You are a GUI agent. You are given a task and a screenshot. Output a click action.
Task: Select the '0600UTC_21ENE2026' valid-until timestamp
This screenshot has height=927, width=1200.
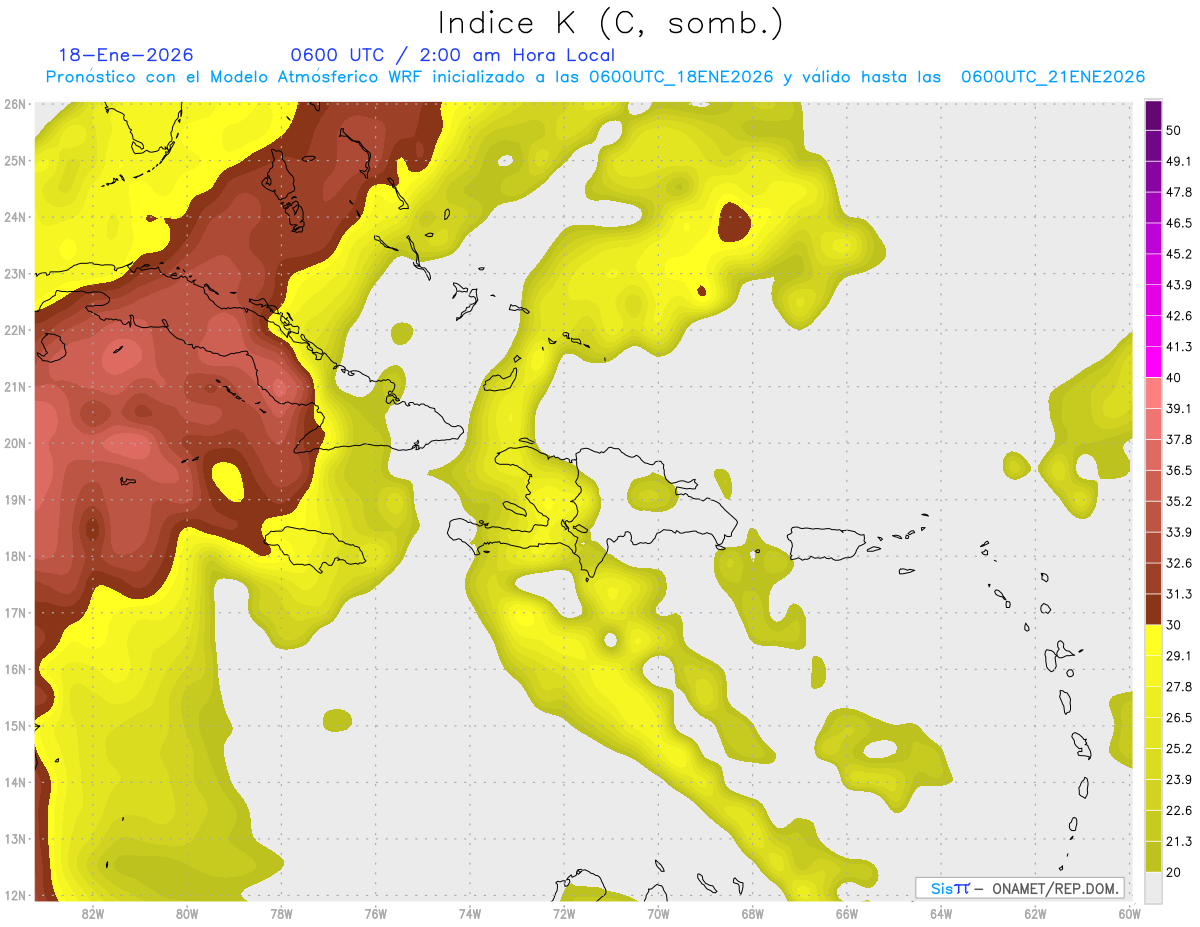click(x=1053, y=77)
